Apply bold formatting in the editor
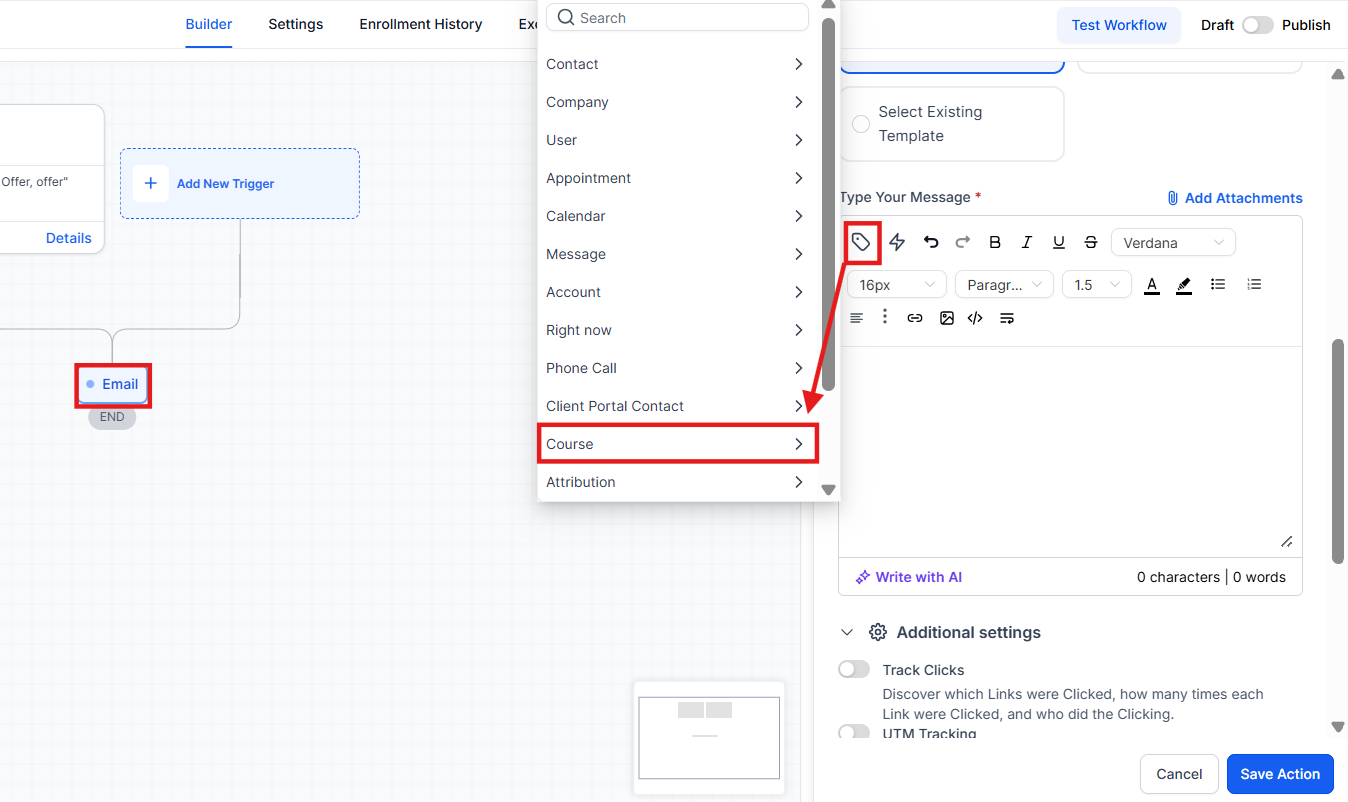The image size is (1348, 802). [x=995, y=242]
